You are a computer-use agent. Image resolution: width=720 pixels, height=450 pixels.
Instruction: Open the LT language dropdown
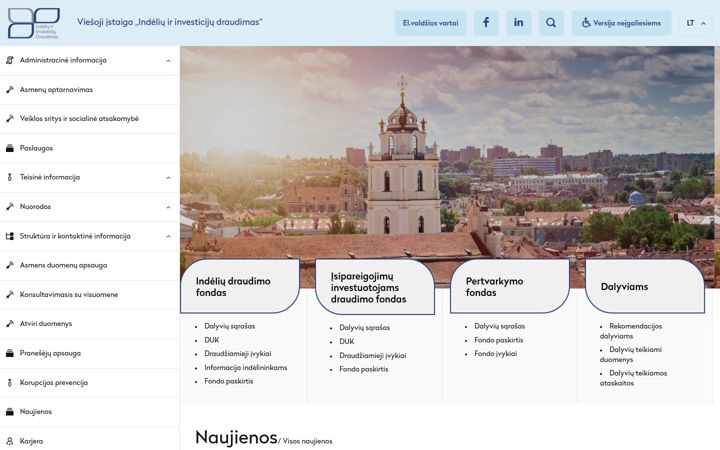(x=696, y=23)
